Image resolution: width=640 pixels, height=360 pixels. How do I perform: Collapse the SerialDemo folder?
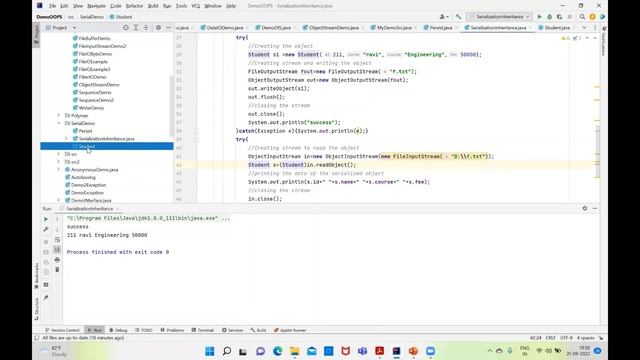tap(59, 123)
